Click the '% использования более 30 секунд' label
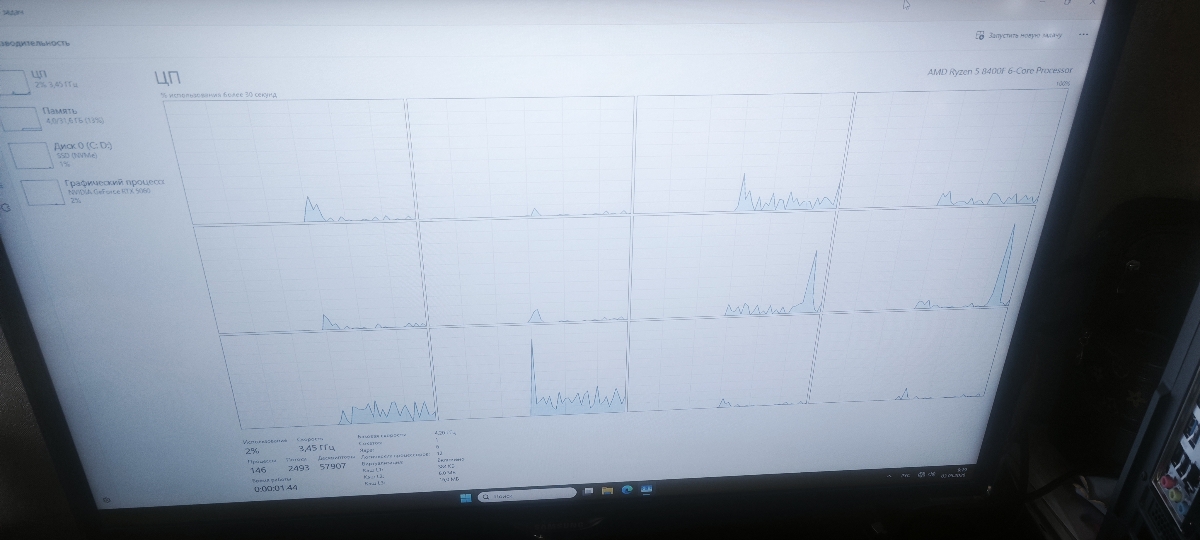The width and height of the screenshot is (1200, 540). [x=218, y=95]
